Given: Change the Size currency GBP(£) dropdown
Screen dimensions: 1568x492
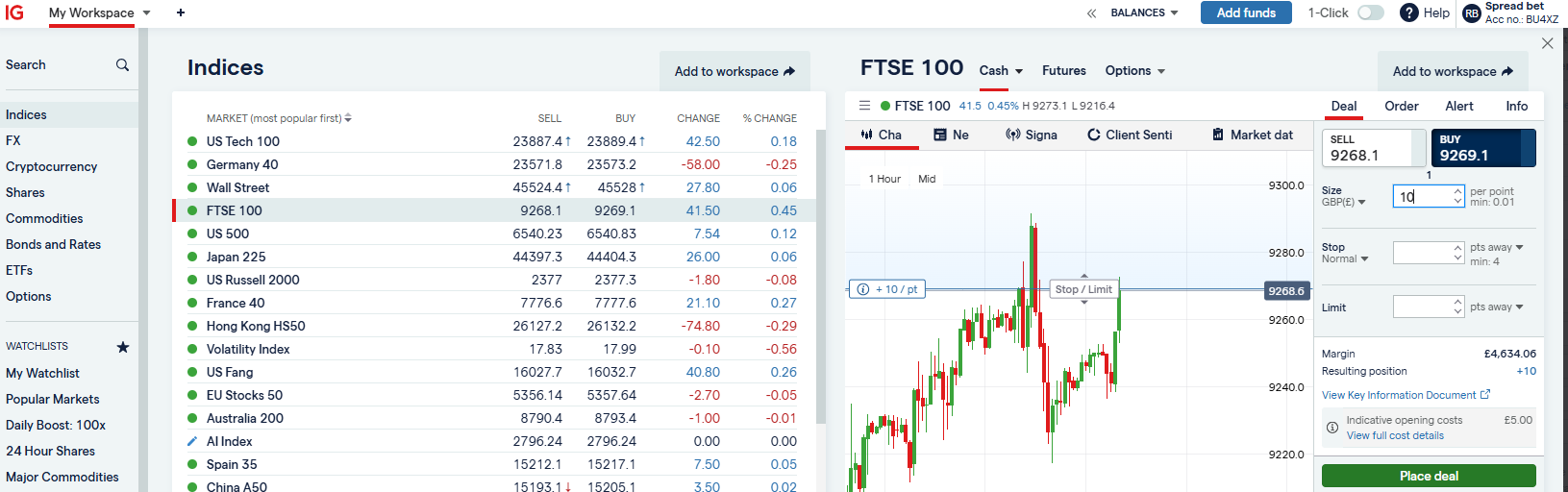Looking at the screenshot, I should 1344,202.
